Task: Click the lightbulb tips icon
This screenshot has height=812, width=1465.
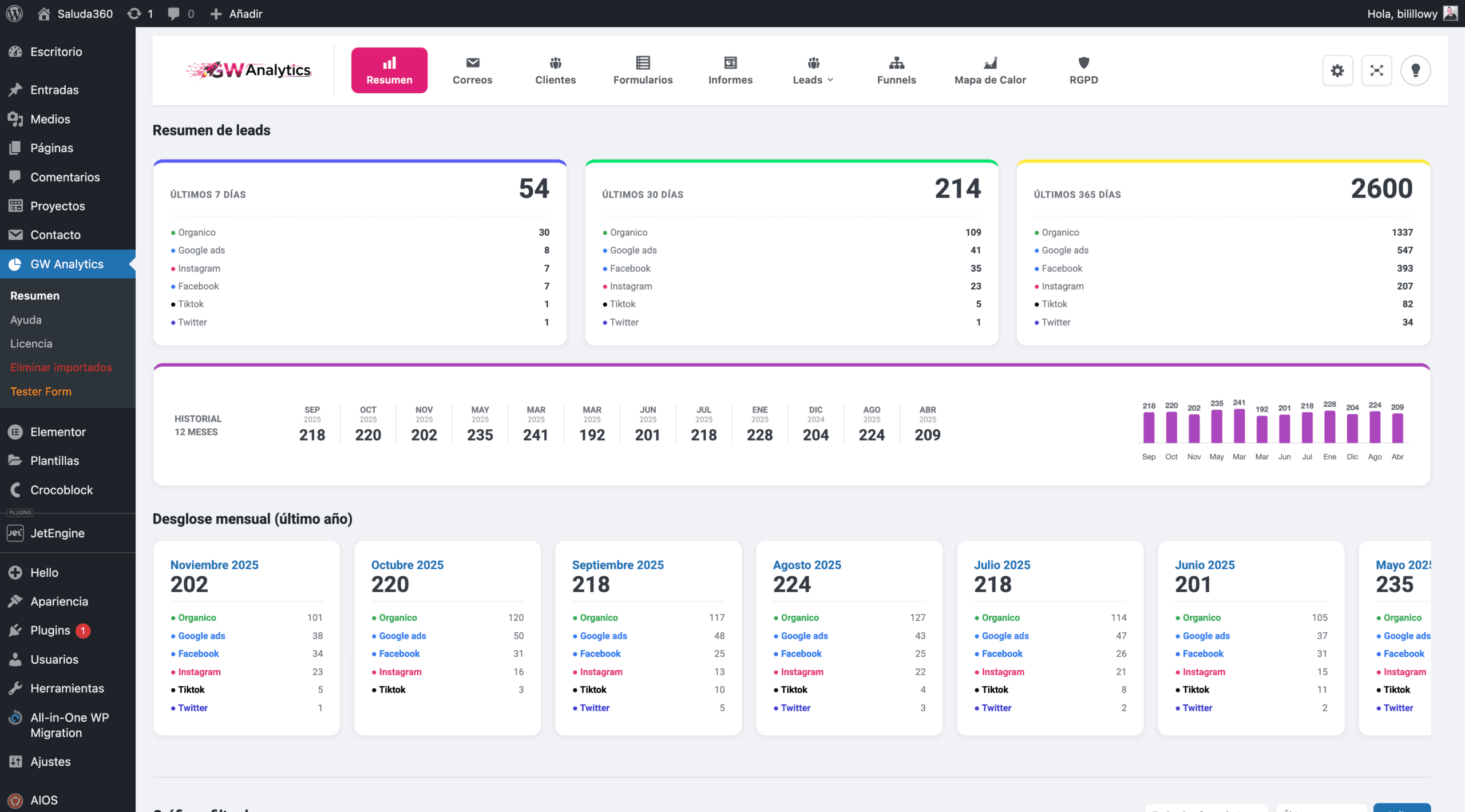Action: pos(1416,70)
